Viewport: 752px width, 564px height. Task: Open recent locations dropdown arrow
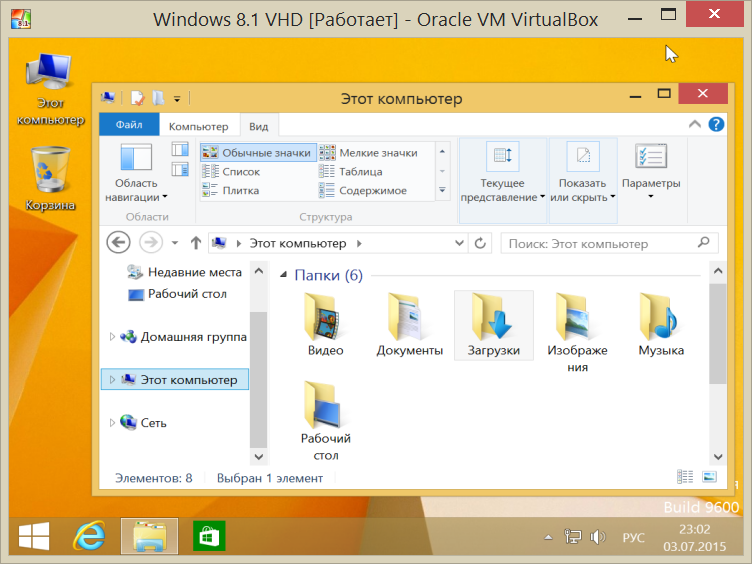coord(175,243)
